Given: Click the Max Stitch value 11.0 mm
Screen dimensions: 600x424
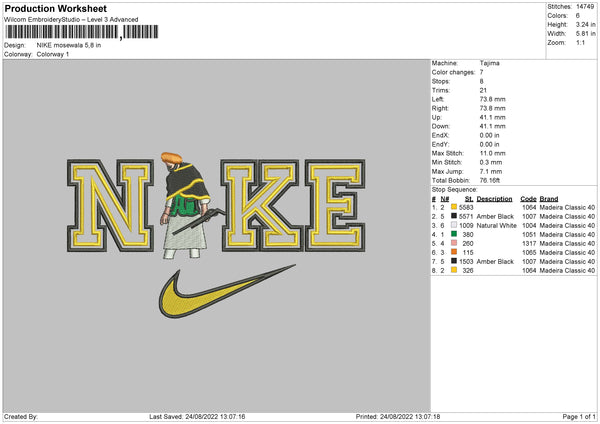Looking at the screenshot, I should coord(492,153).
